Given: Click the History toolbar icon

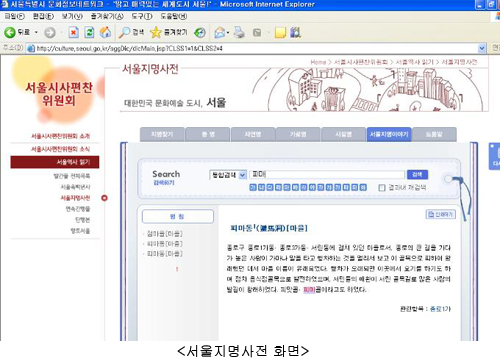Looking at the screenshot, I should coord(200,32).
